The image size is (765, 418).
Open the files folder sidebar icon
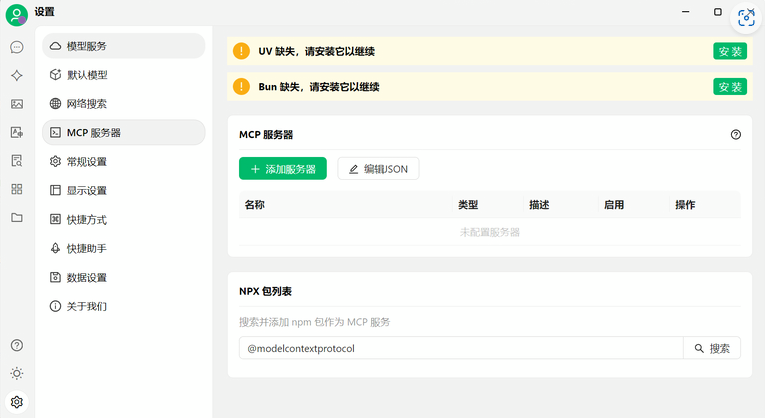(x=17, y=218)
